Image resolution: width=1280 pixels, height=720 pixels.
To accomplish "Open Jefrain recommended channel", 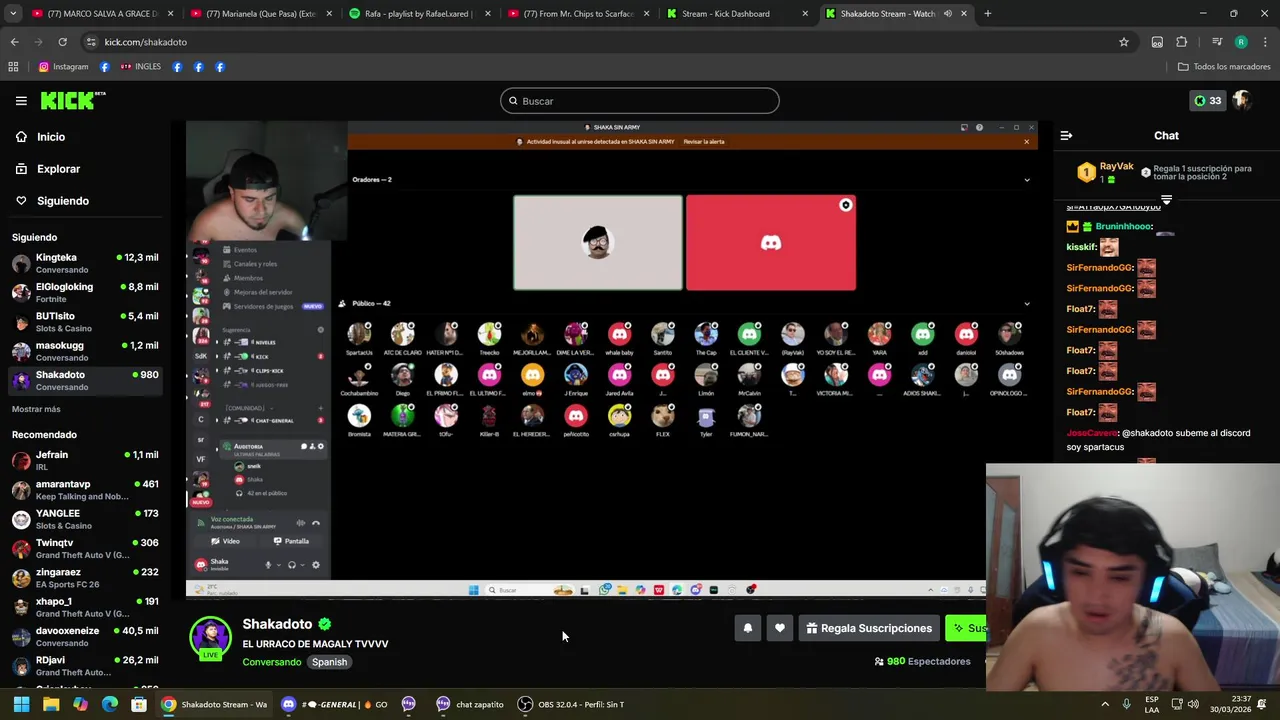I will (84, 460).
